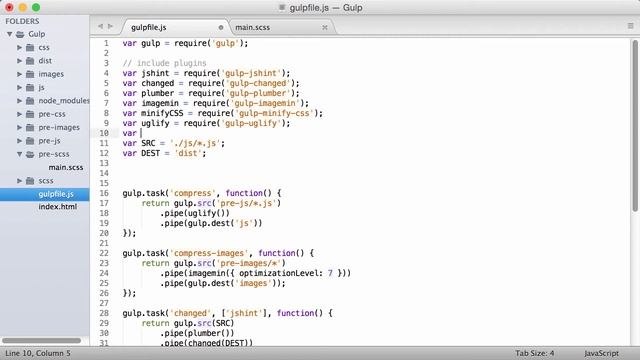Viewport: 640px width, 360px height.
Task: Click the node_modules folder icon
Action: pos(30,101)
